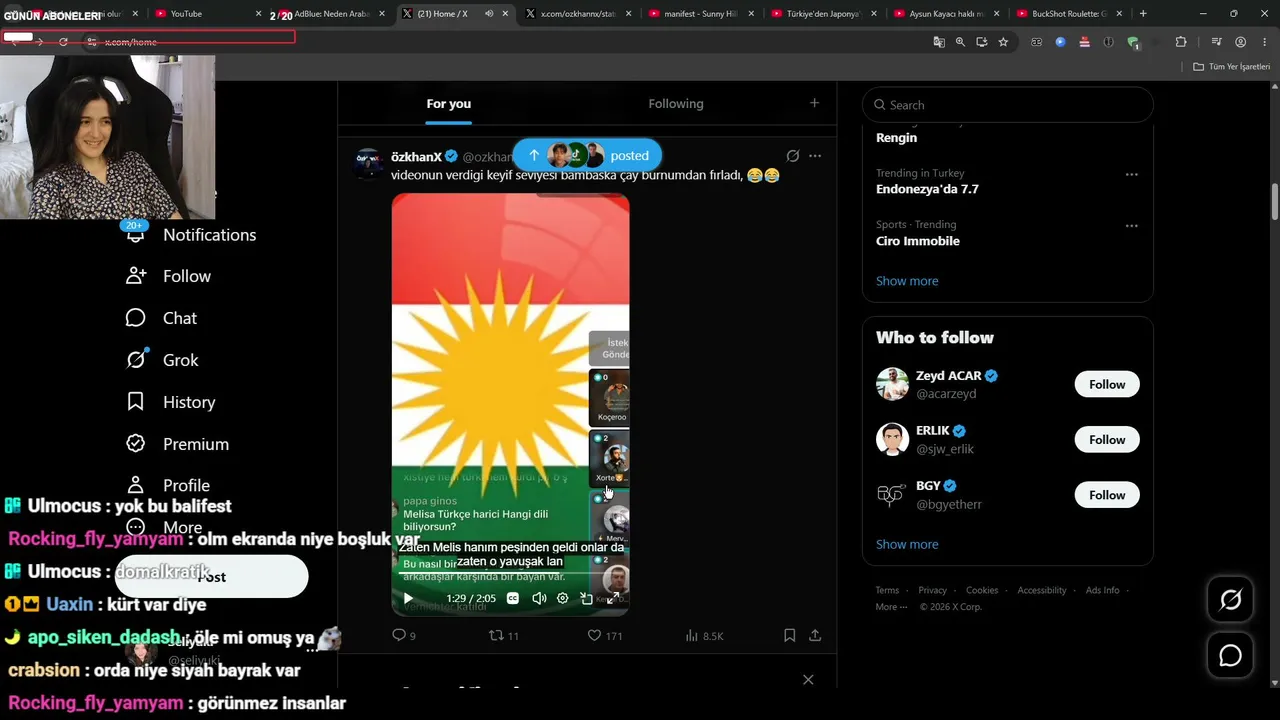Switch to the Following tab
Viewport: 1280px width, 720px height.
coord(676,104)
